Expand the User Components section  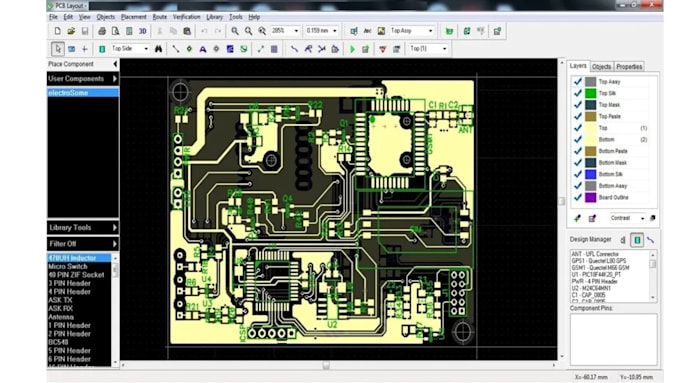pos(82,79)
